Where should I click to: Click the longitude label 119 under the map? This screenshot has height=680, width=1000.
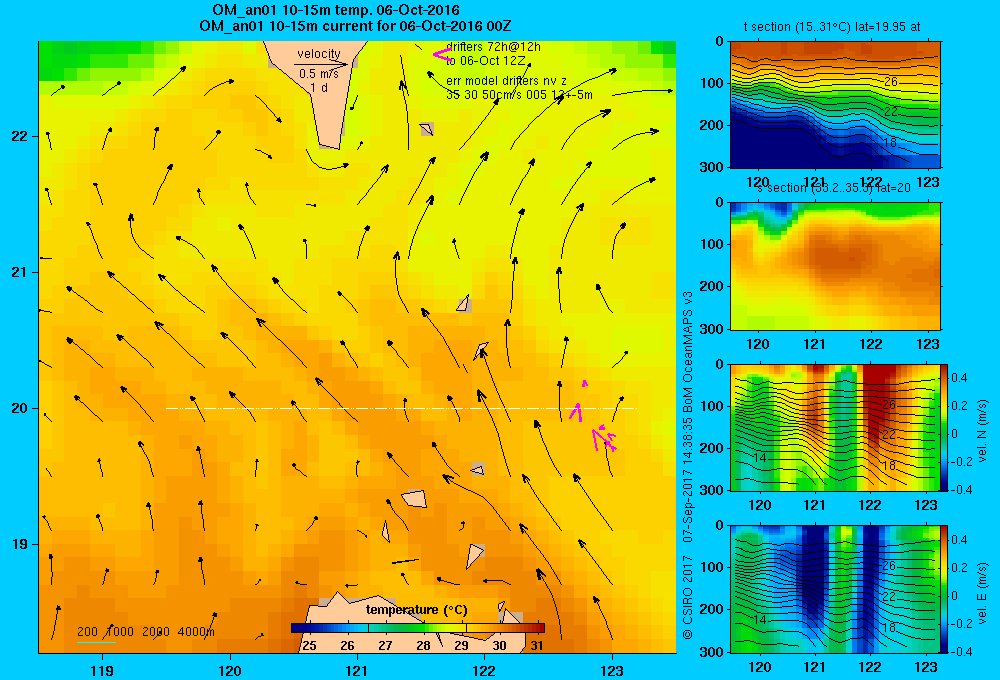(102, 670)
